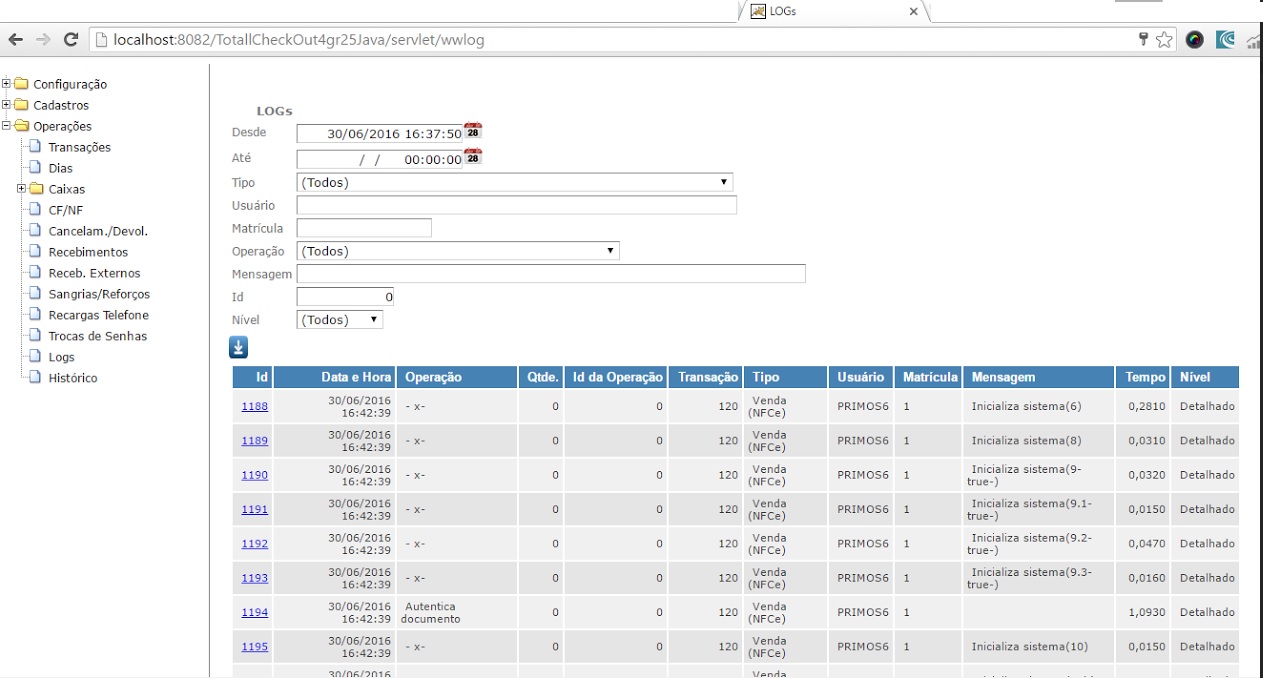Close the LOGs browser tab
Screen dimensions: 1263x678
click(913, 12)
